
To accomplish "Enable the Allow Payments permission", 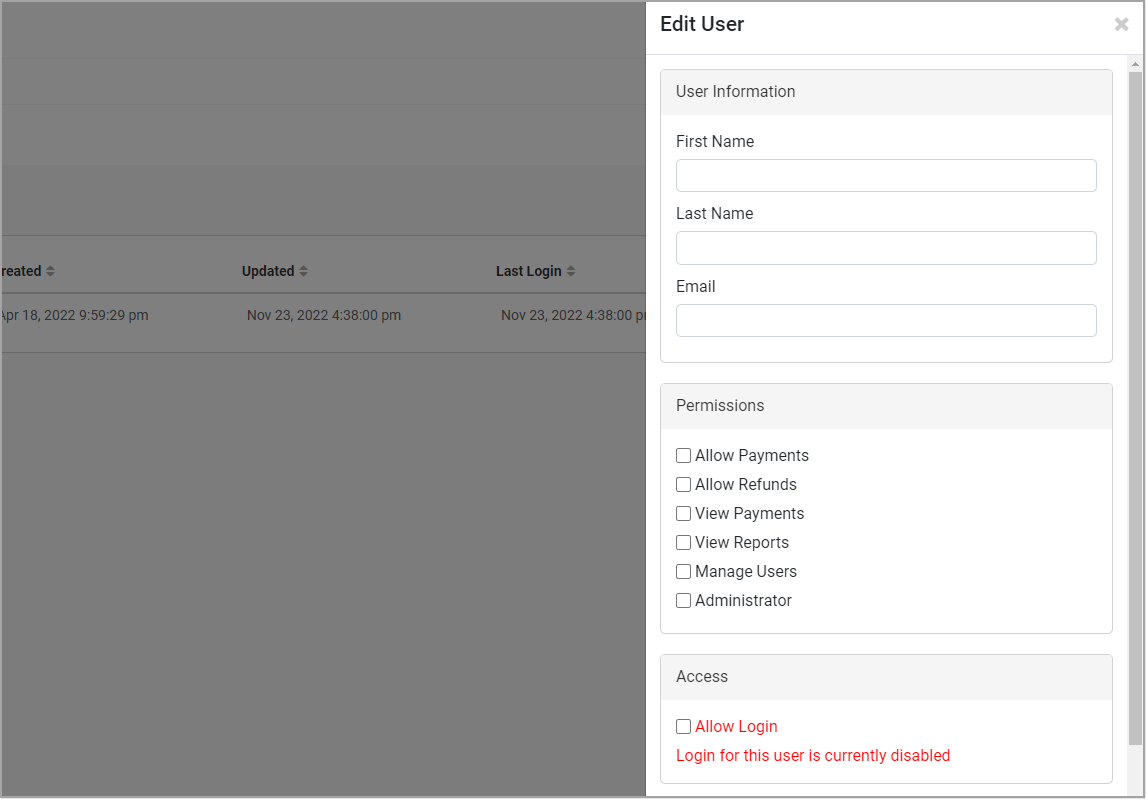I will click(683, 455).
